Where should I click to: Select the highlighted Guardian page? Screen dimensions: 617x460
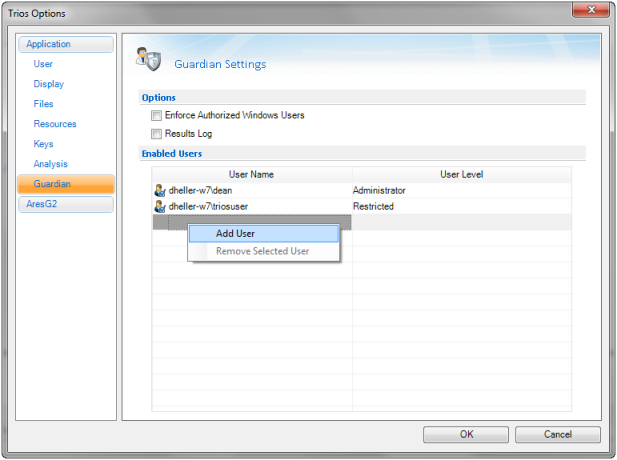66,184
